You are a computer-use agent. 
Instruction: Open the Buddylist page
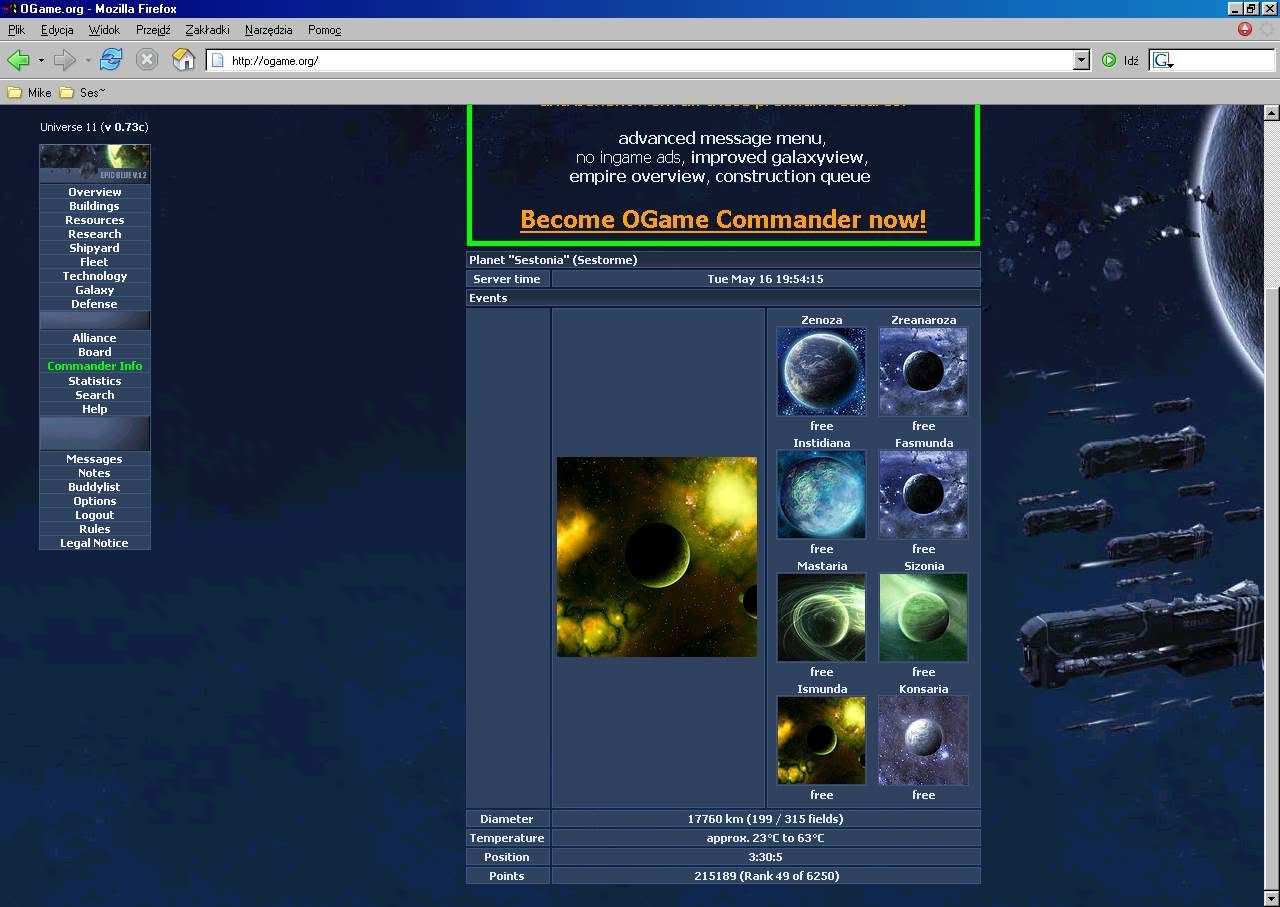95,487
